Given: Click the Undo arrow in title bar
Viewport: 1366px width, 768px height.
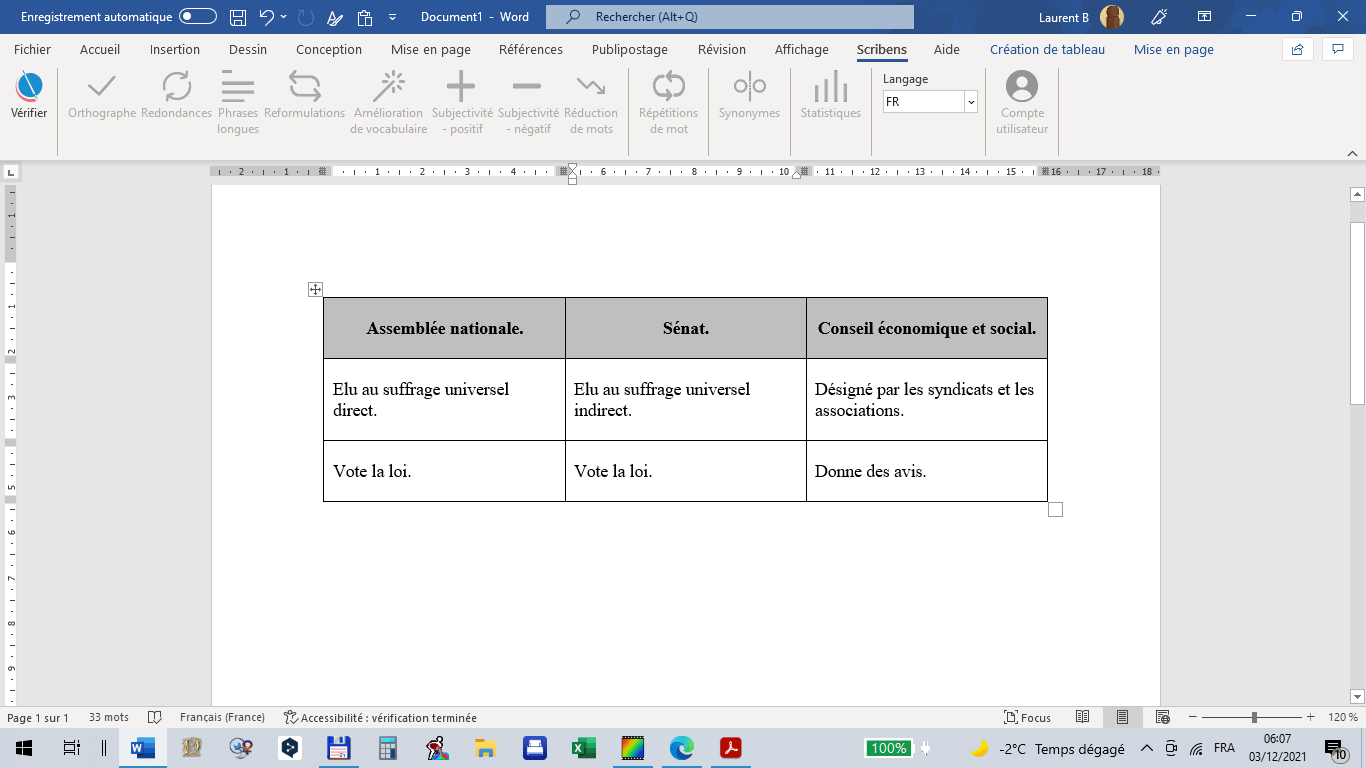Looking at the screenshot, I should (x=266, y=17).
